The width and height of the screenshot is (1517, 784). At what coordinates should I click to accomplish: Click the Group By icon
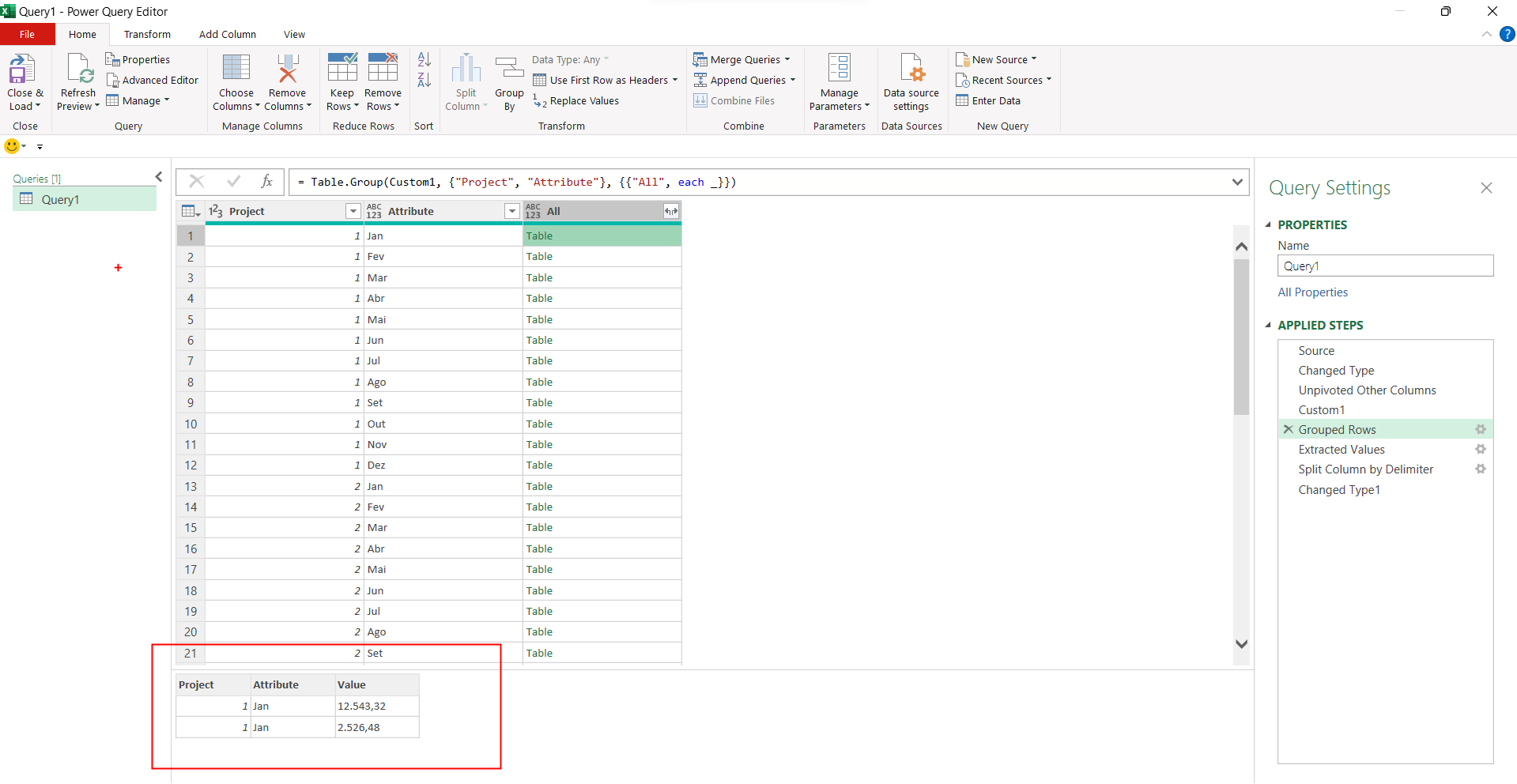pyautogui.click(x=509, y=69)
